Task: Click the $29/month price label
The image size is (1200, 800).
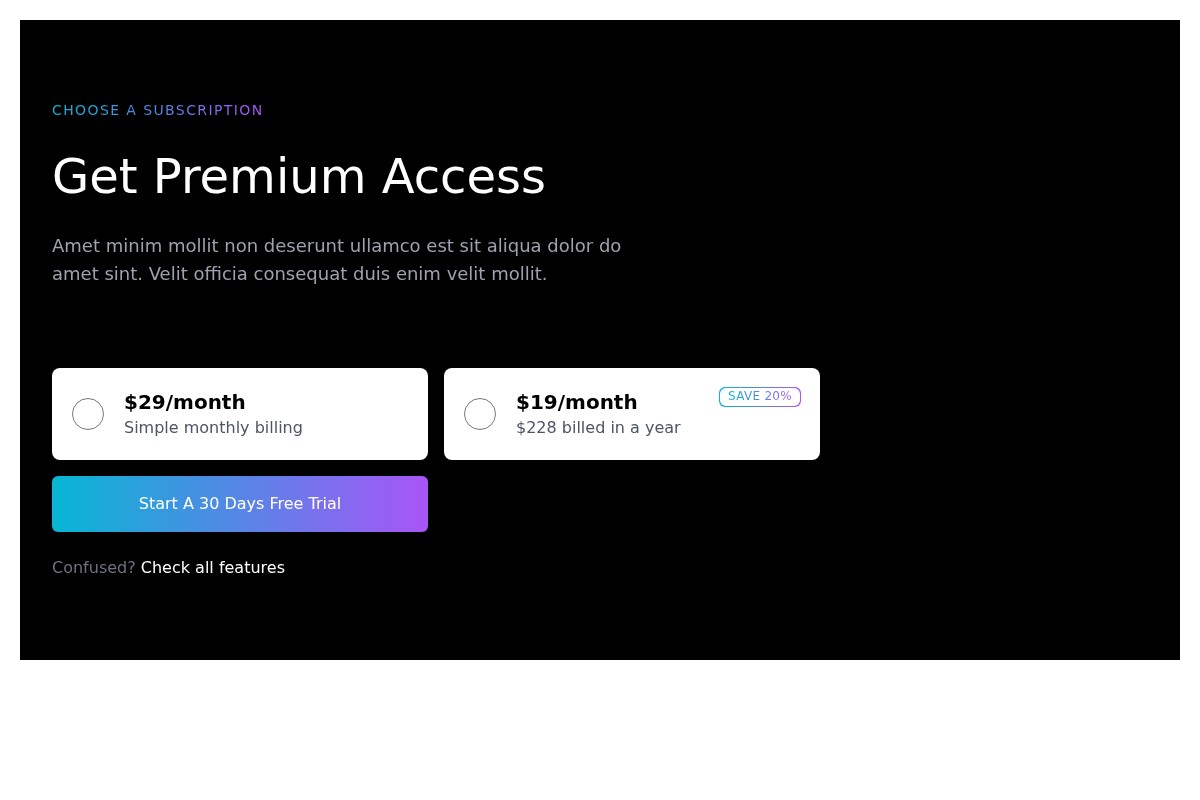Action: click(184, 402)
